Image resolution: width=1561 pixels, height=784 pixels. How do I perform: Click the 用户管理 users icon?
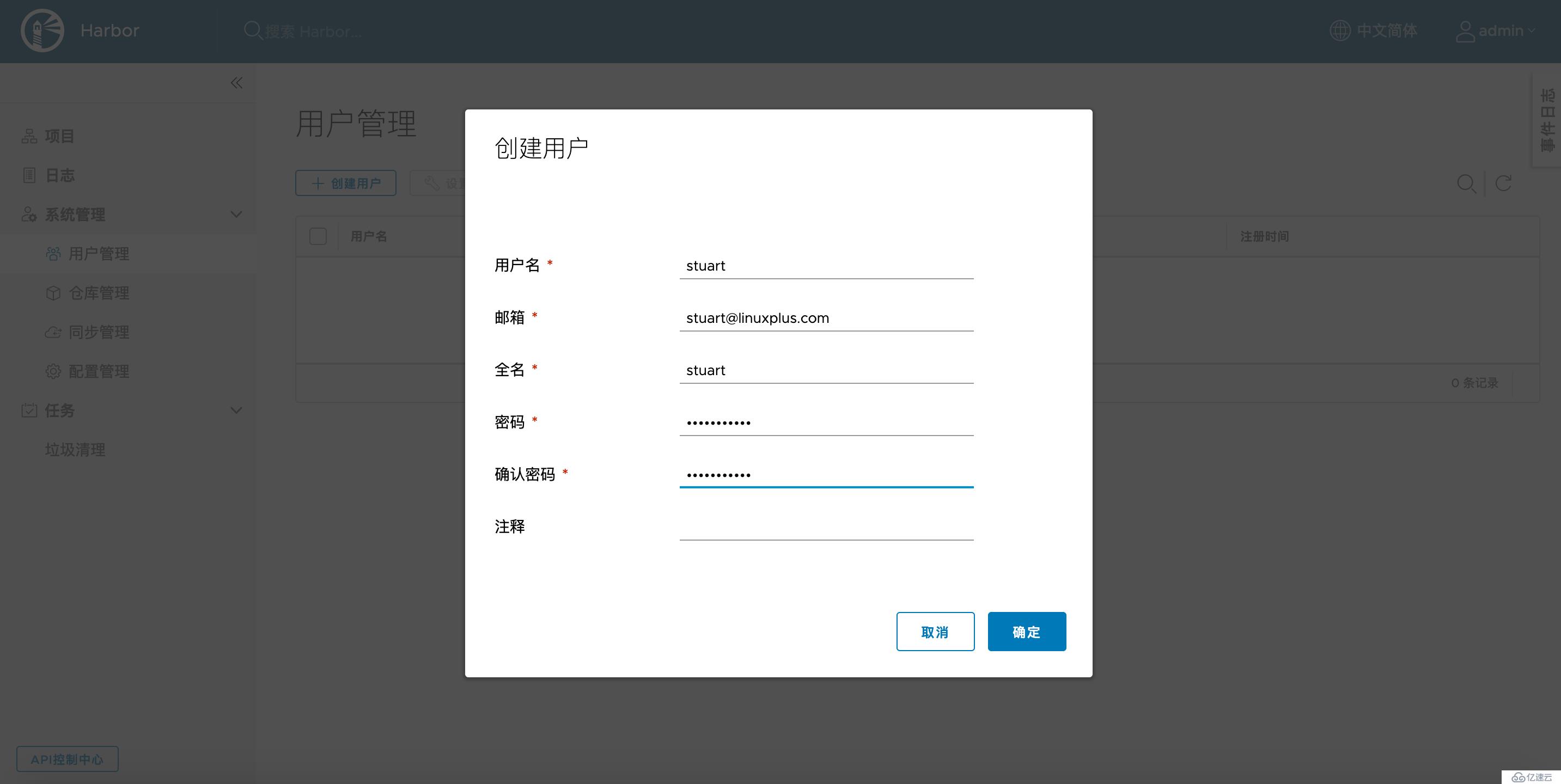coord(53,253)
